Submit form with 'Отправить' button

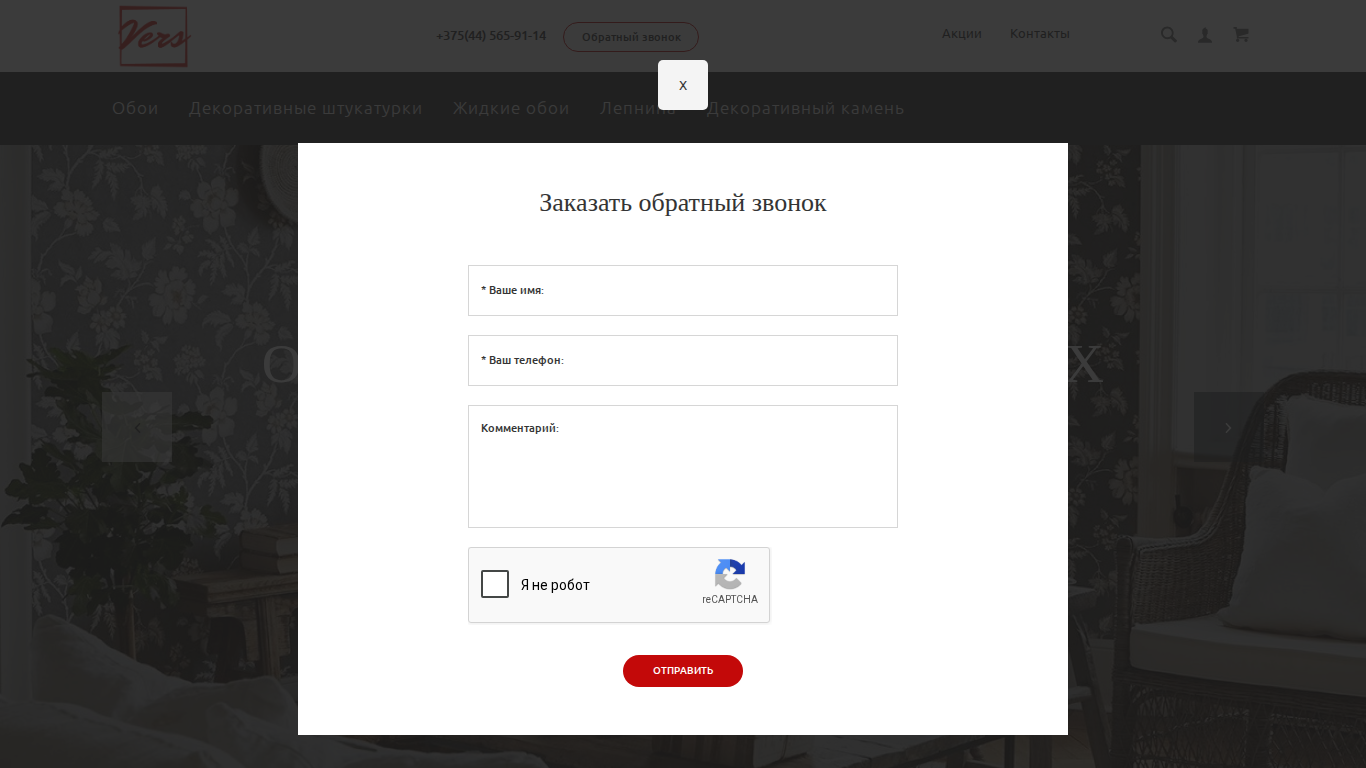[x=683, y=671]
